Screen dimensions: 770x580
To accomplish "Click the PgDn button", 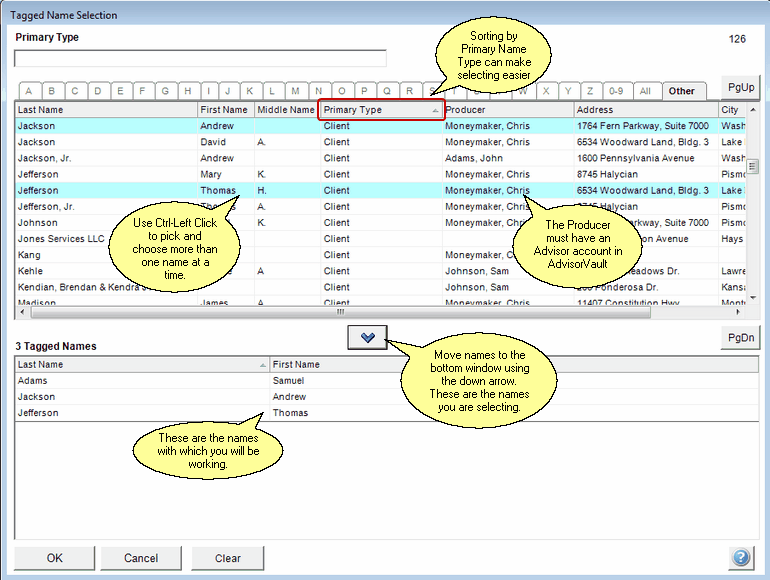I will click(x=741, y=338).
